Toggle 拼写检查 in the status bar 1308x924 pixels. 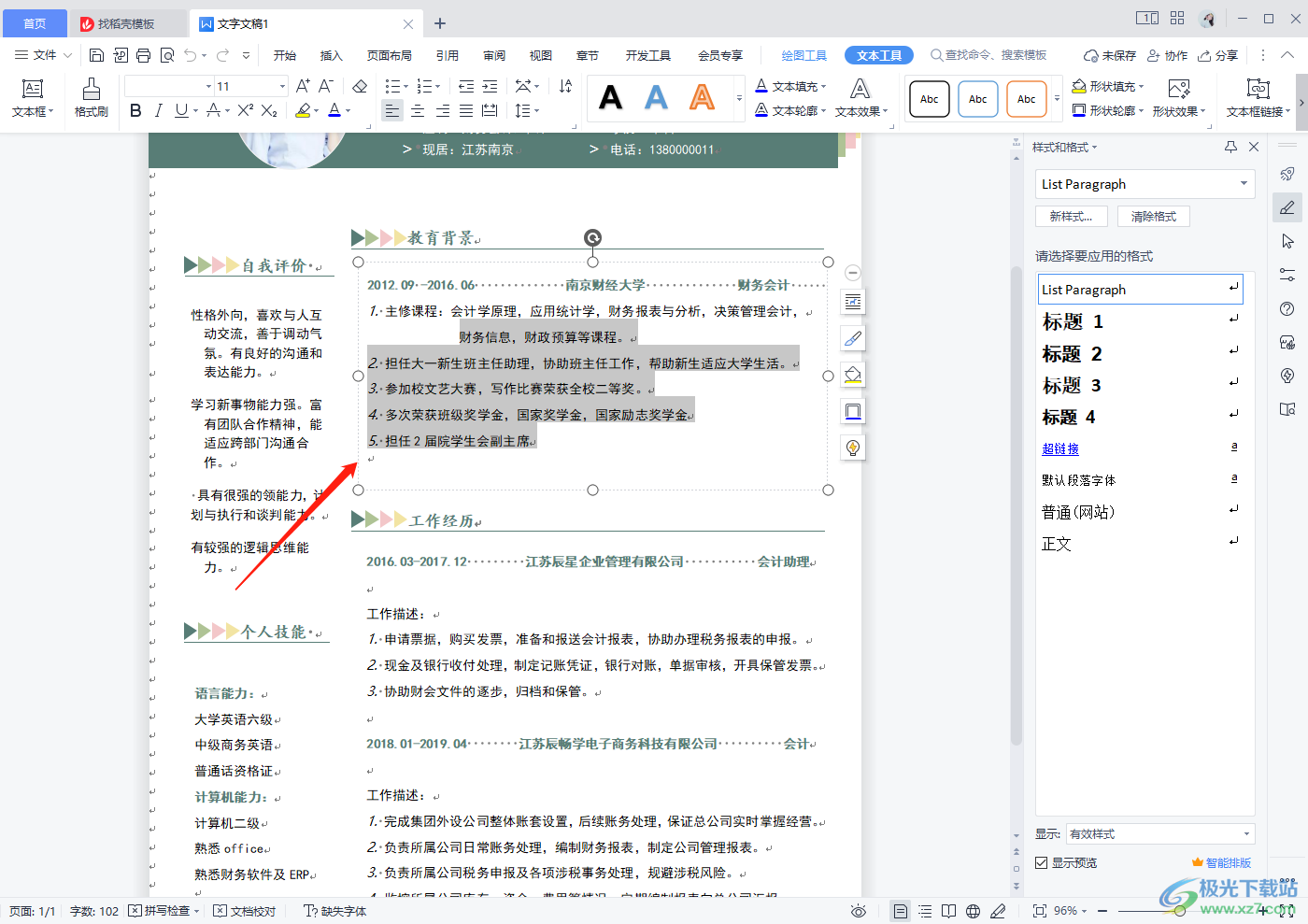[x=164, y=911]
